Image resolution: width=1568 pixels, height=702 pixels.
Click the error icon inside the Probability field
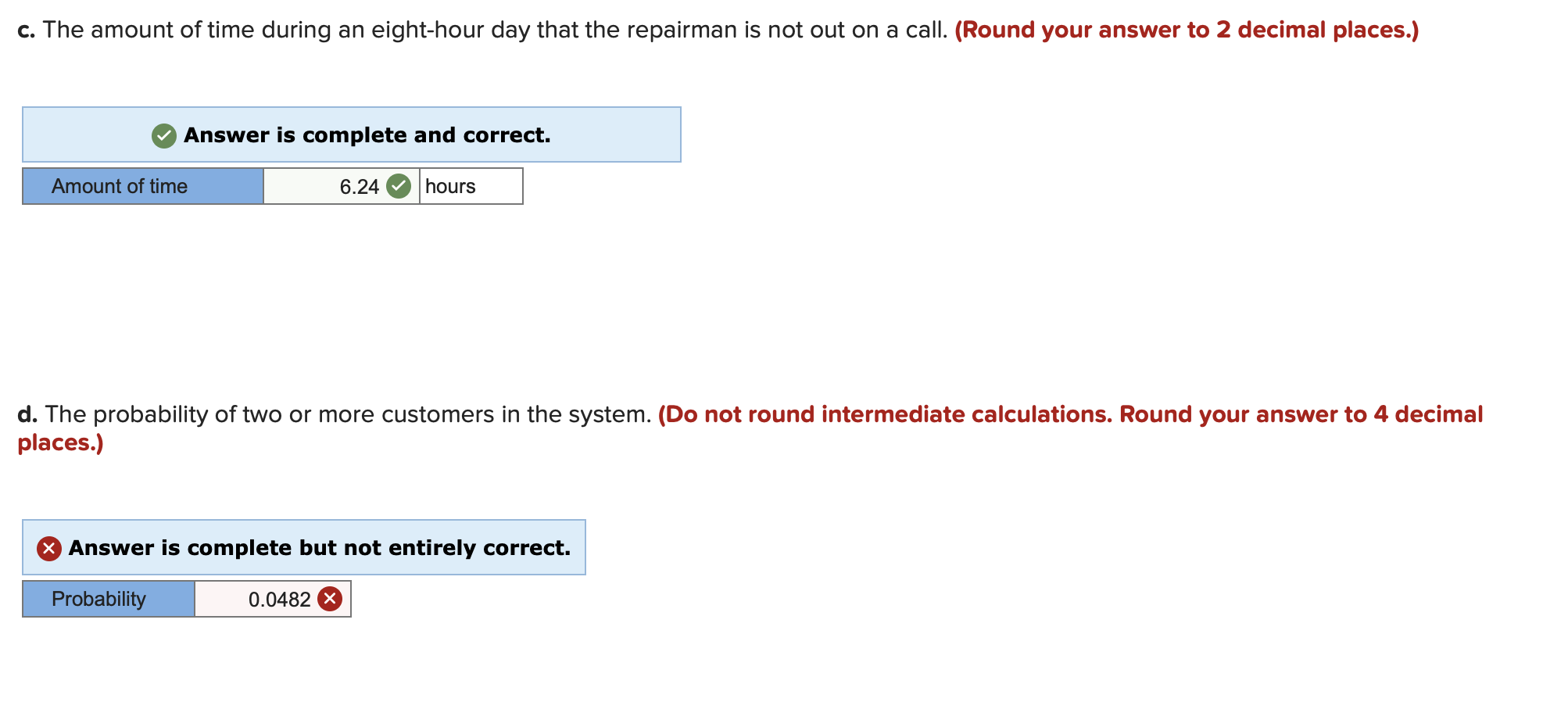click(x=330, y=599)
